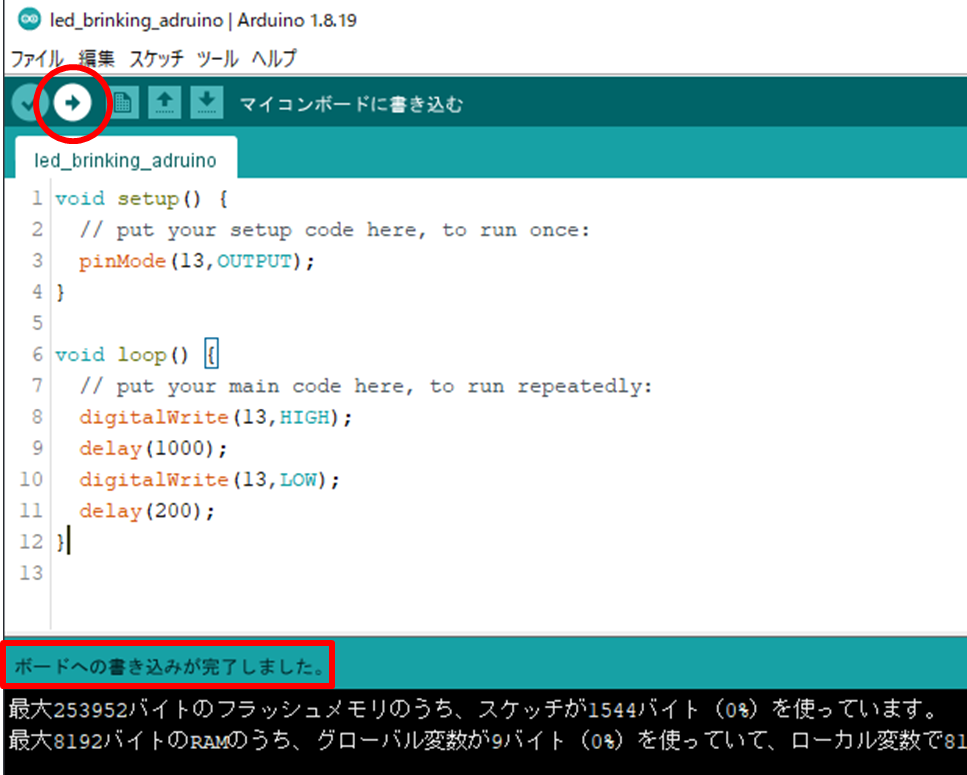This screenshot has width=967, height=775.
Task: Click 'digitalWrite(13,LOW);' line
Action: [209, 480]
